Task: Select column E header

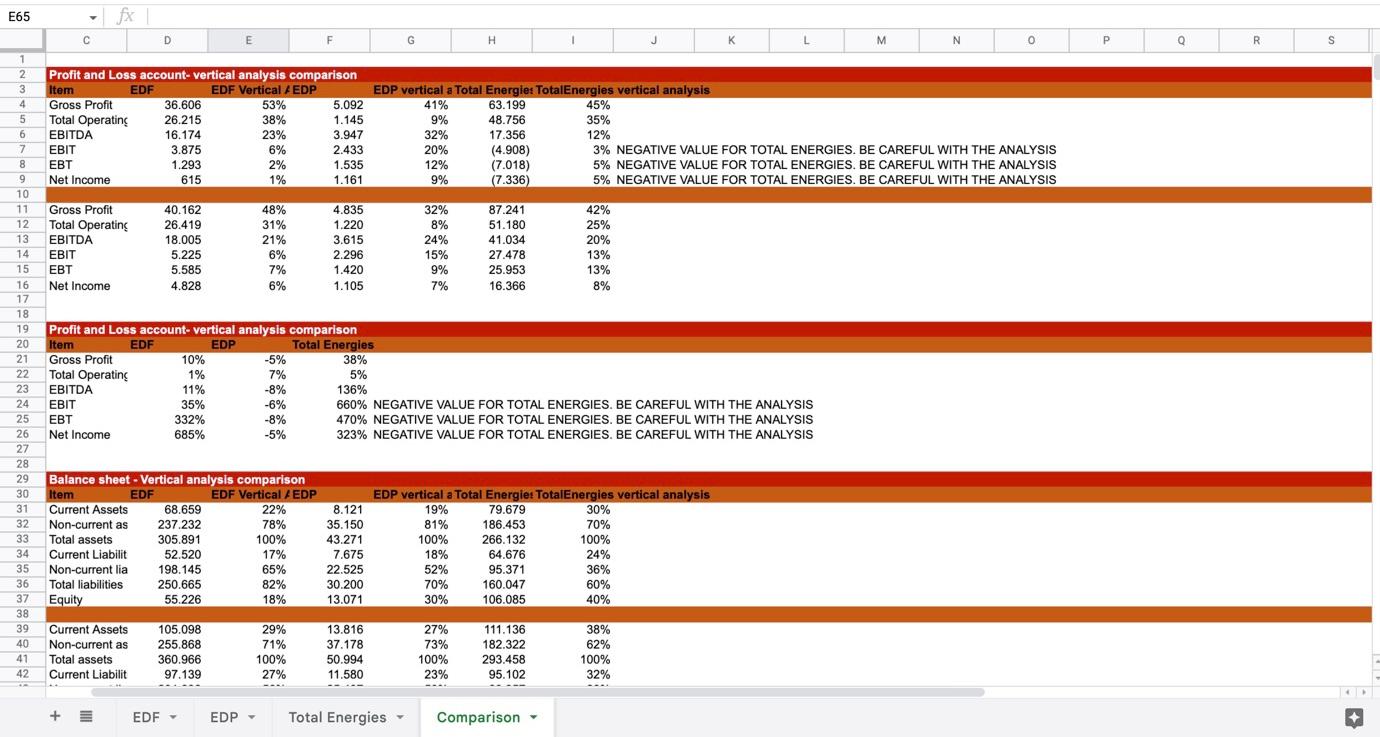Action: 248,40
